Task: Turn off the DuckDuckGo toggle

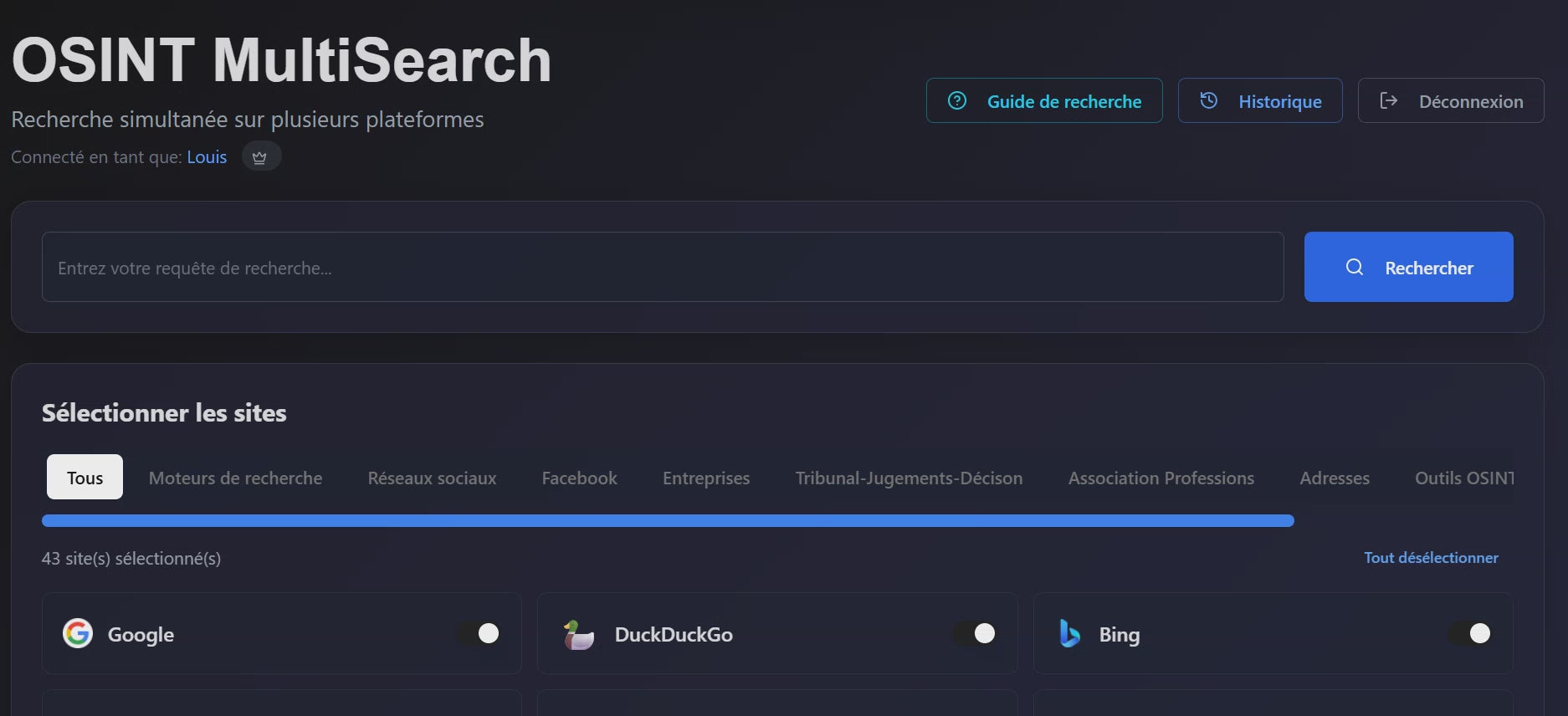Action: pyautogui.click(x=976, y=634)
